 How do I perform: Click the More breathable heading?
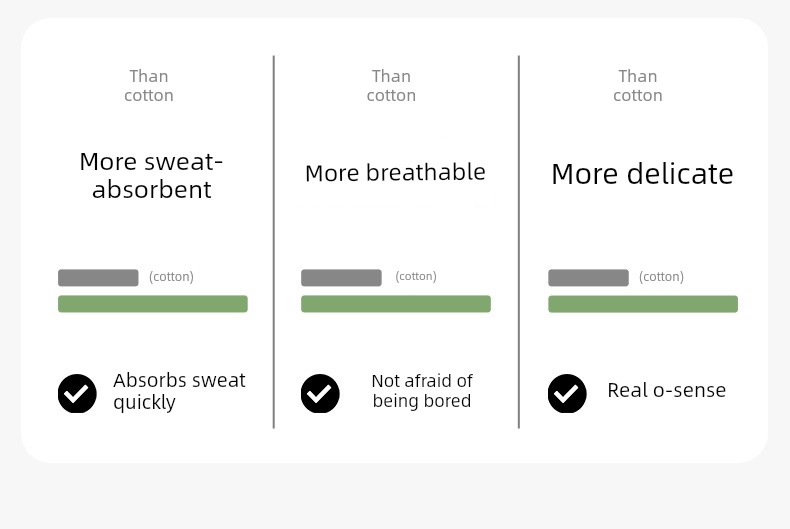(396, 173)
